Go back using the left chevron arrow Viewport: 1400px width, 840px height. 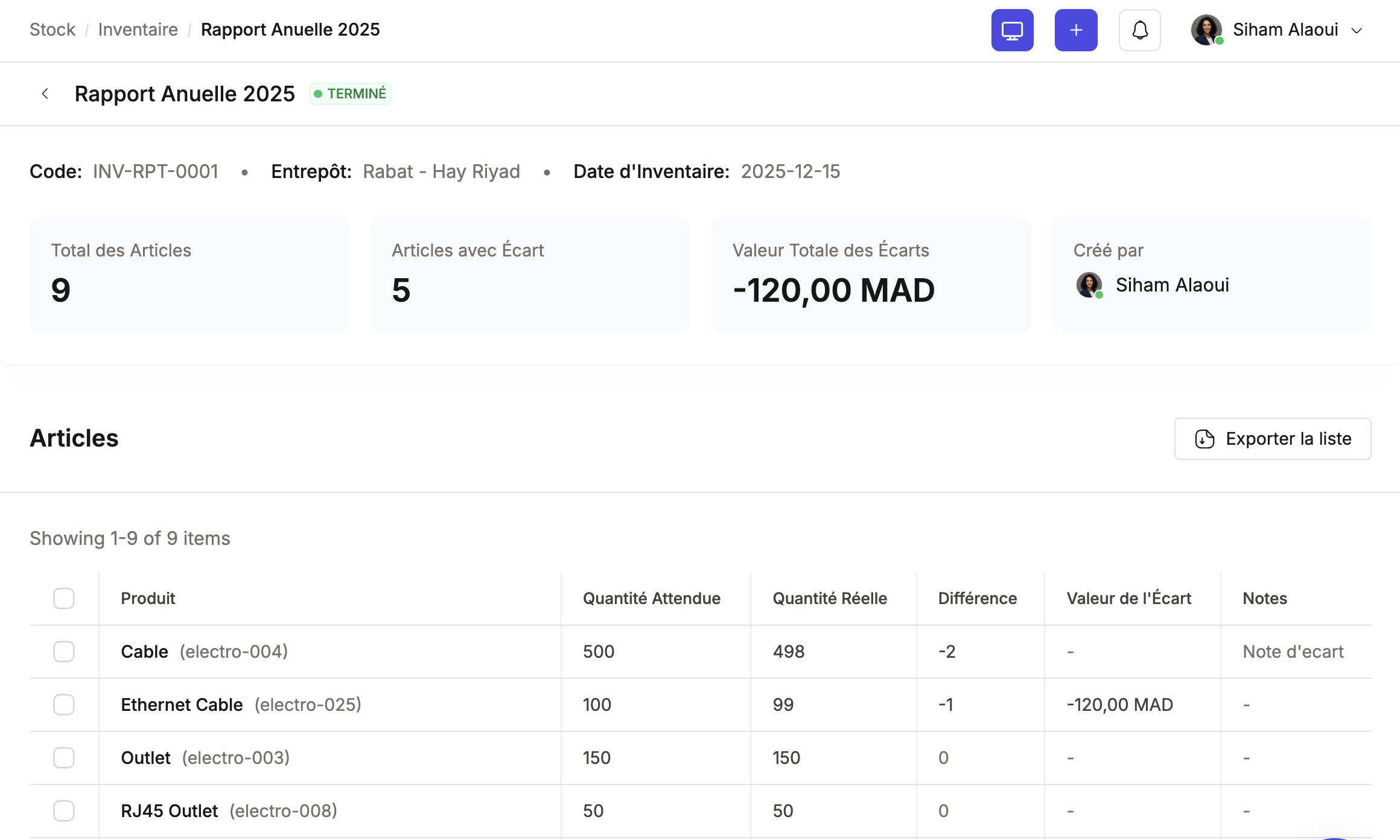point(45,94)
